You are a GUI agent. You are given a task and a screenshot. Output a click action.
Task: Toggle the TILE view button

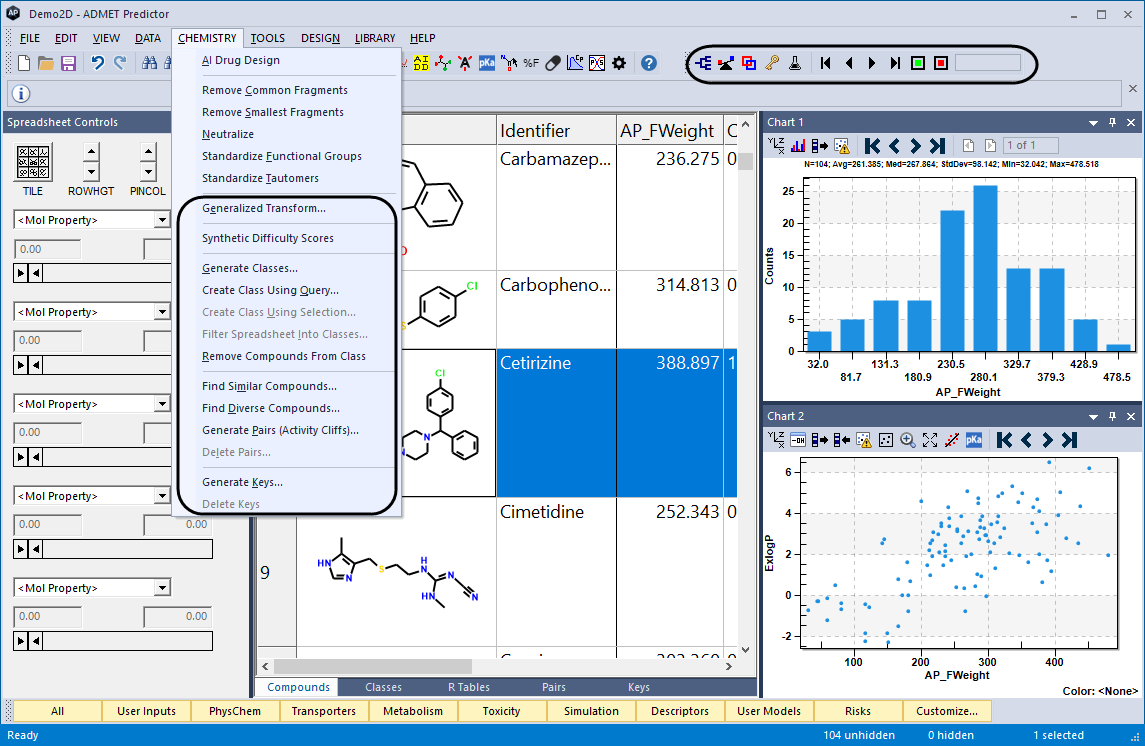click(x=33, y=162)
